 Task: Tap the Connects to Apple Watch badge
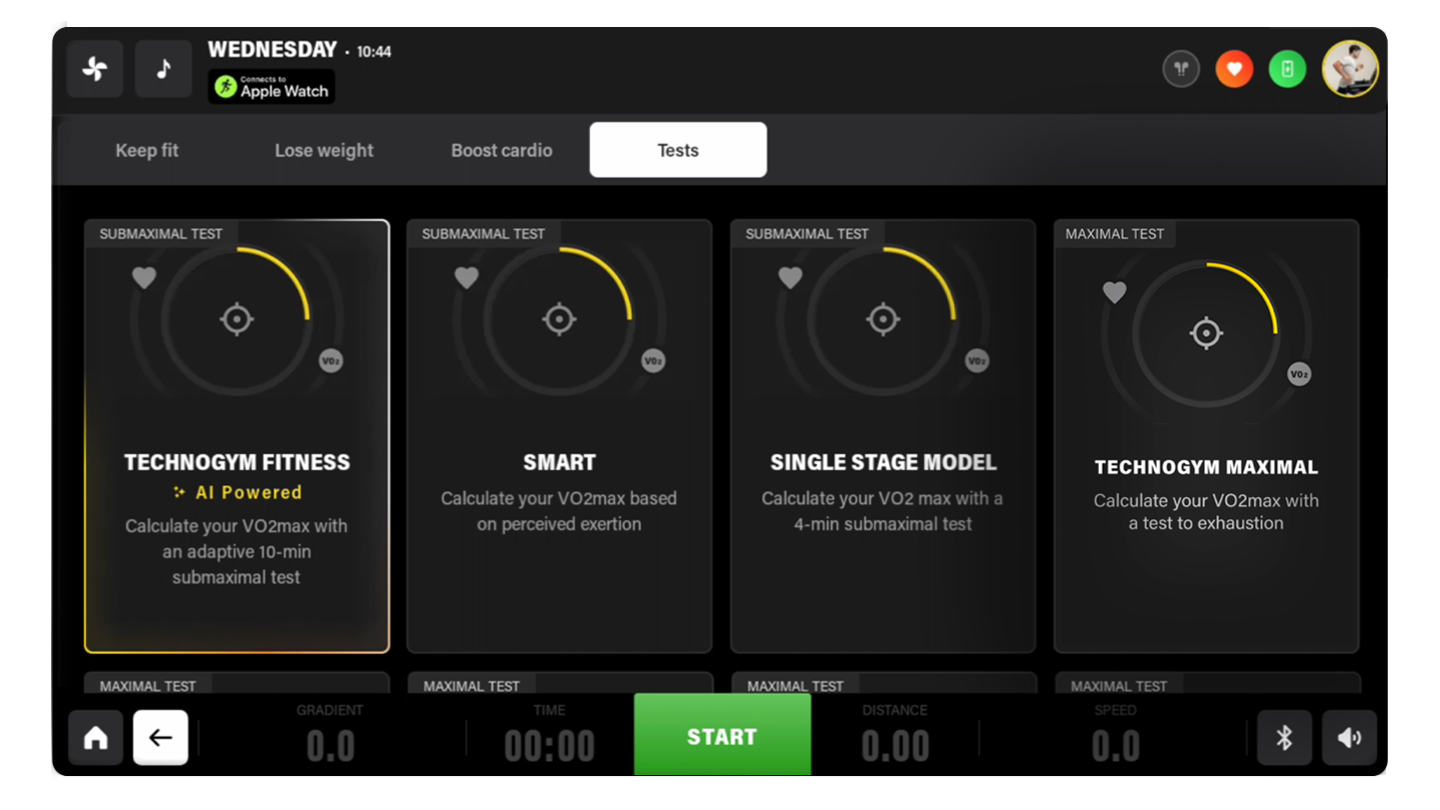(x=271, y=87)
